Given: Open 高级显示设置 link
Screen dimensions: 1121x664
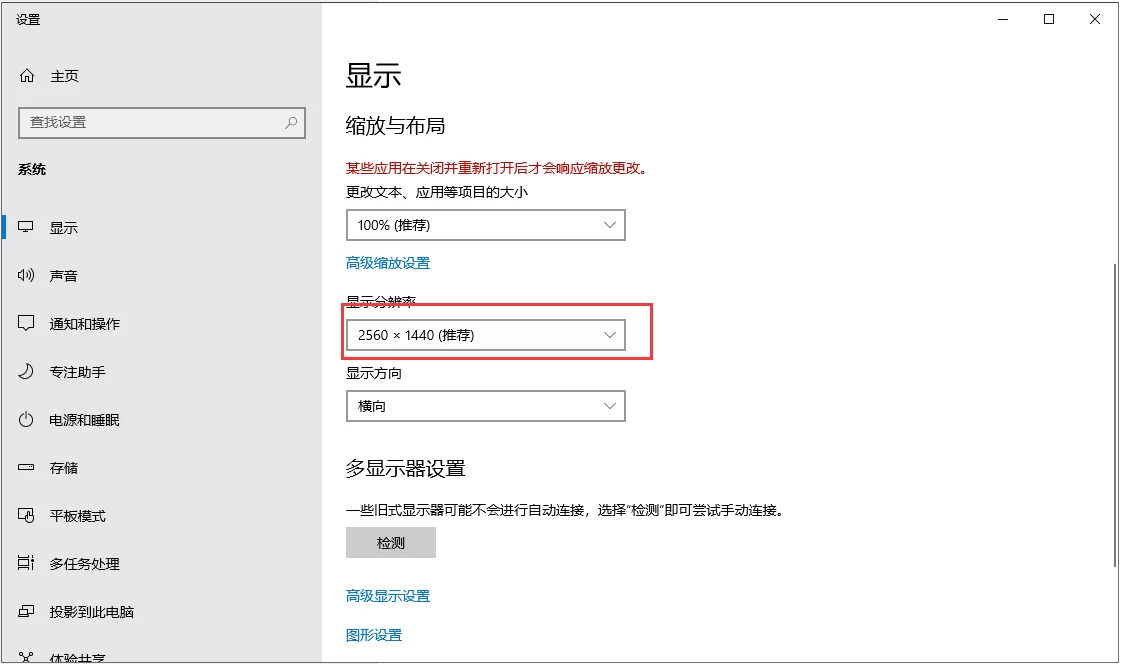Looking at the screenshot, I should pyautogui.click(x=387, y=595).
